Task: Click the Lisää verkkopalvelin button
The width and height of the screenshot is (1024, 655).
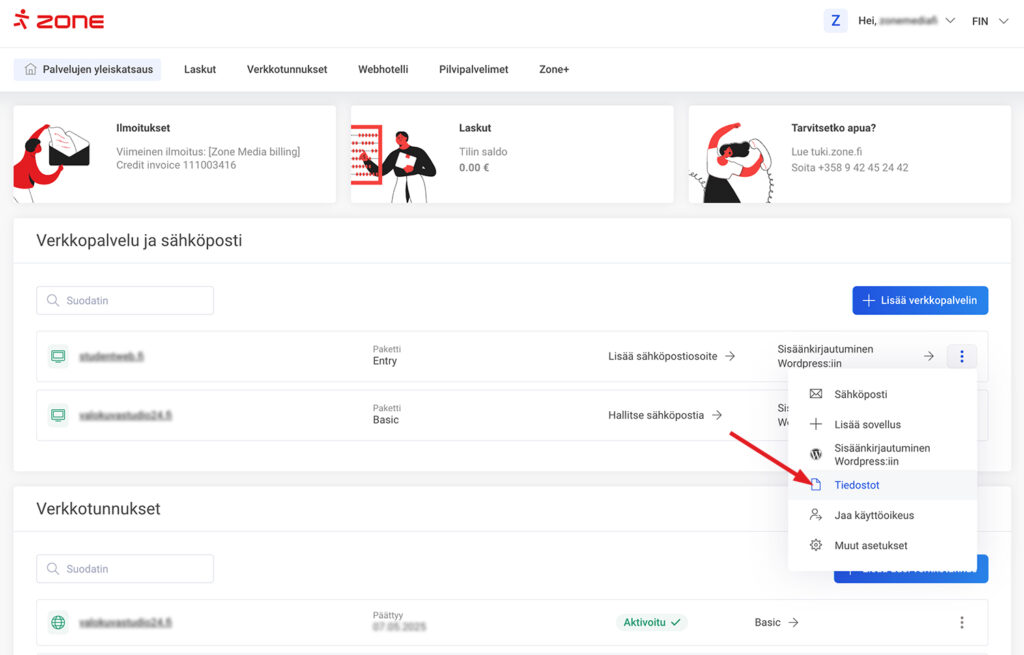Action: pyautogui.click(x=920, y=300)
